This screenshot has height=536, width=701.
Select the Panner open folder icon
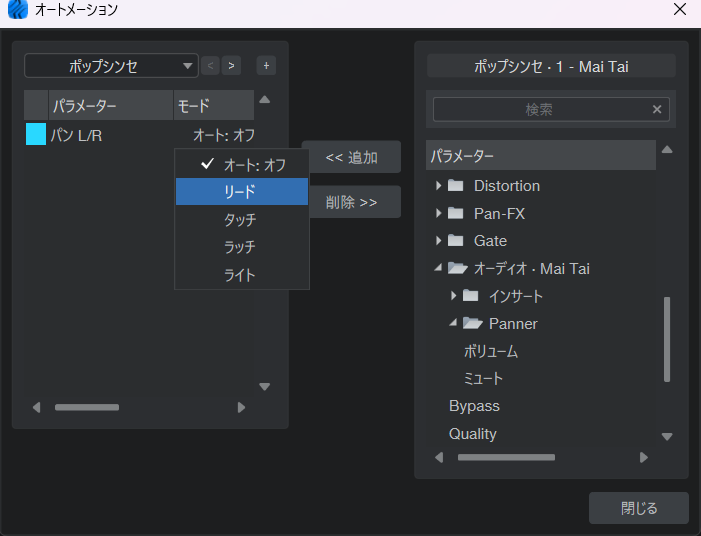click(473, 323)
